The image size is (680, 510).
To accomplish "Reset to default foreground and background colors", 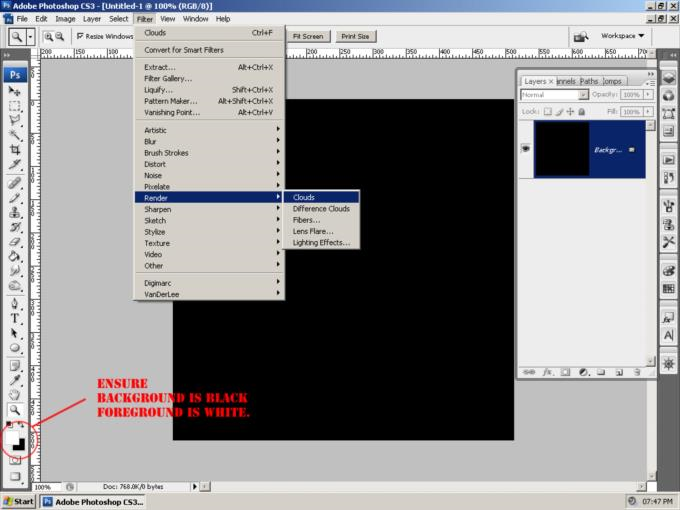I will [x=9, y=425].
